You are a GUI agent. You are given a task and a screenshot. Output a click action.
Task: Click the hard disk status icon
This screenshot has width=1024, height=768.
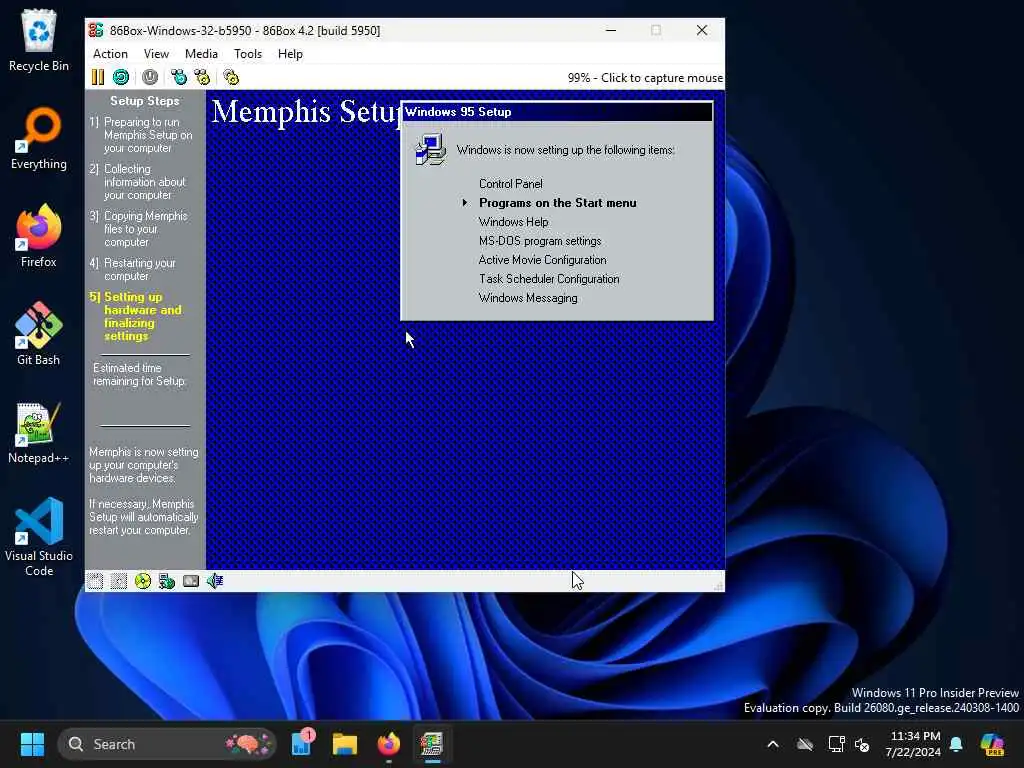point(191,581)
